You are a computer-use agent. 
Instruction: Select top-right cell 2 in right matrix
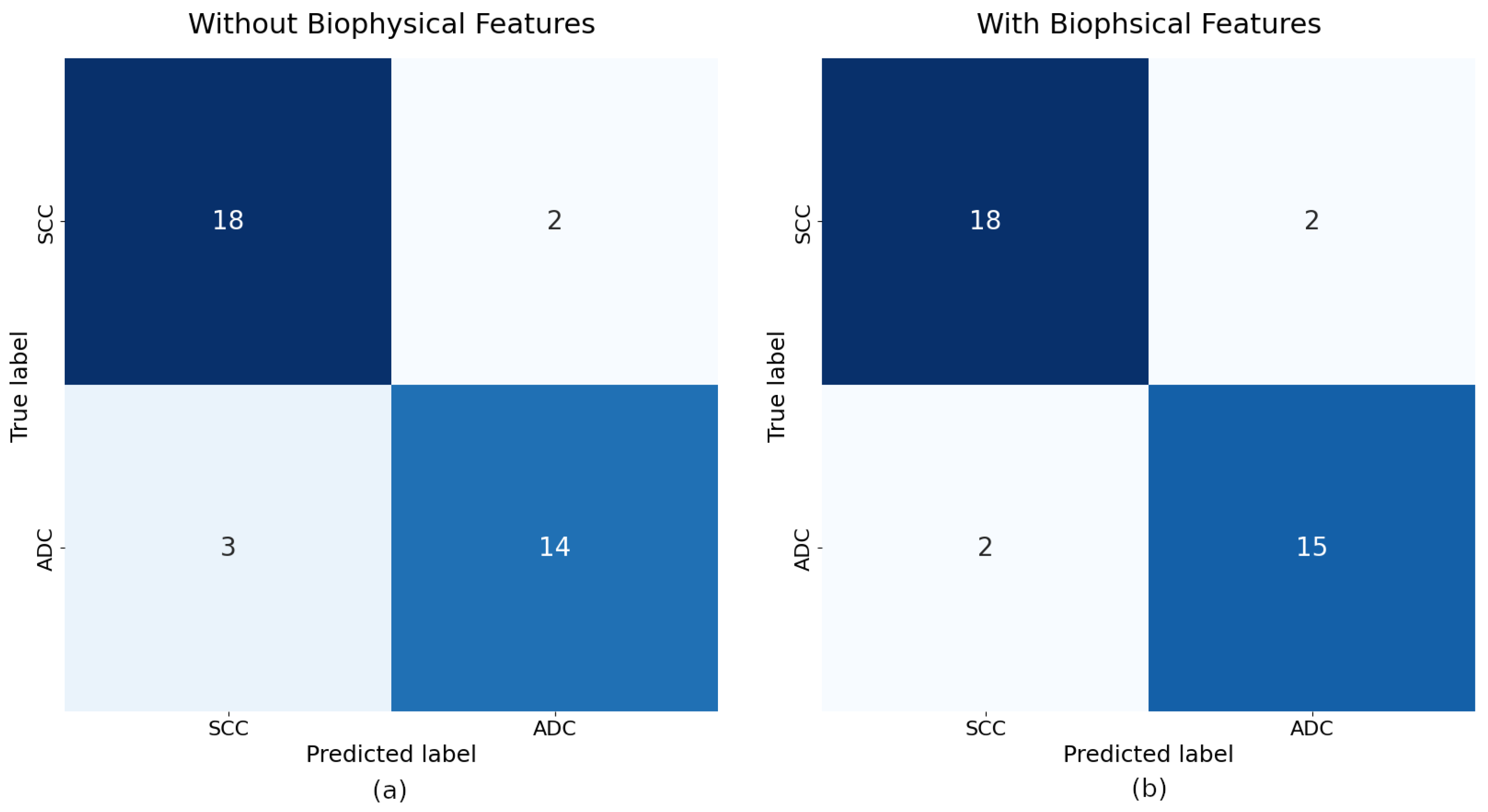(x=1311, y=221)
